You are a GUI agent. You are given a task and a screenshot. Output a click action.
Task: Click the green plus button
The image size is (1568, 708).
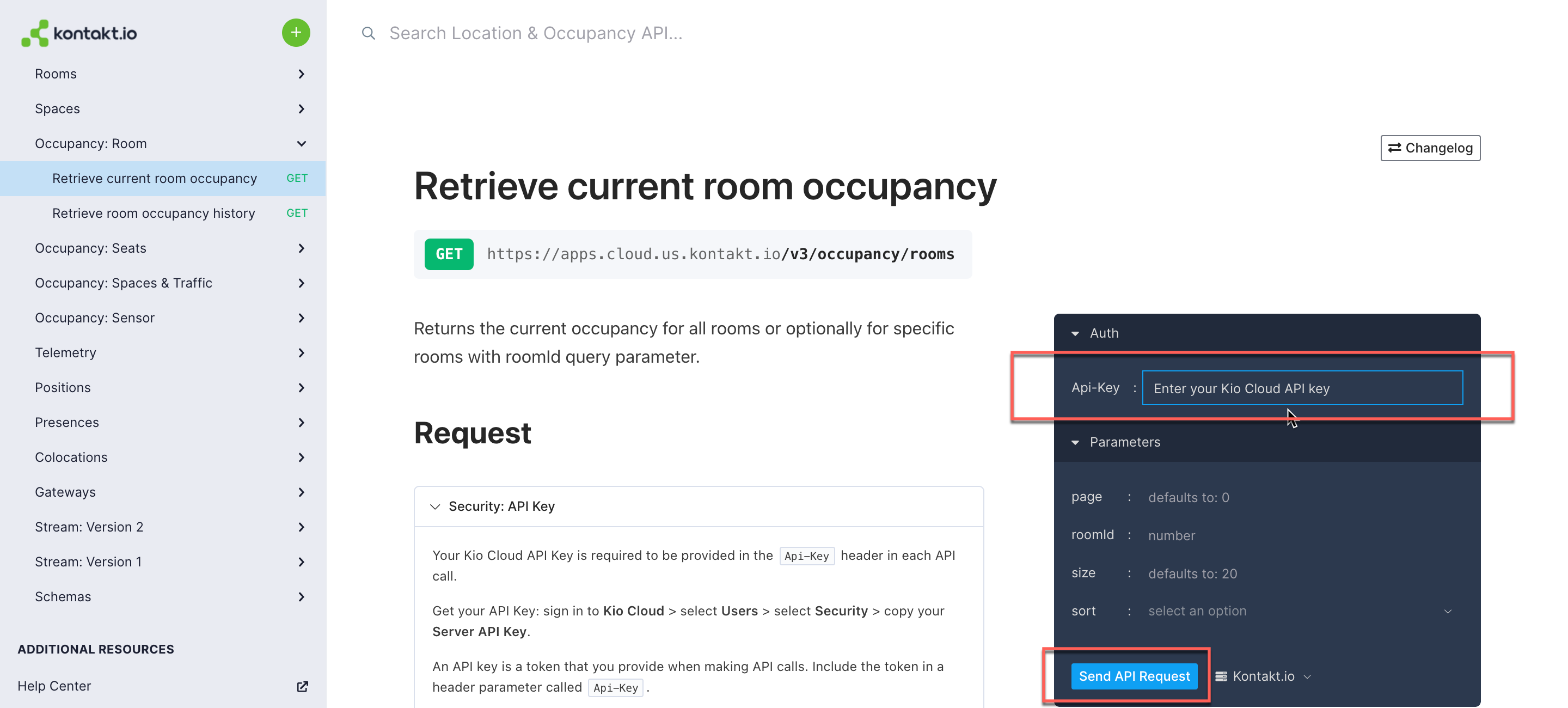296,33
